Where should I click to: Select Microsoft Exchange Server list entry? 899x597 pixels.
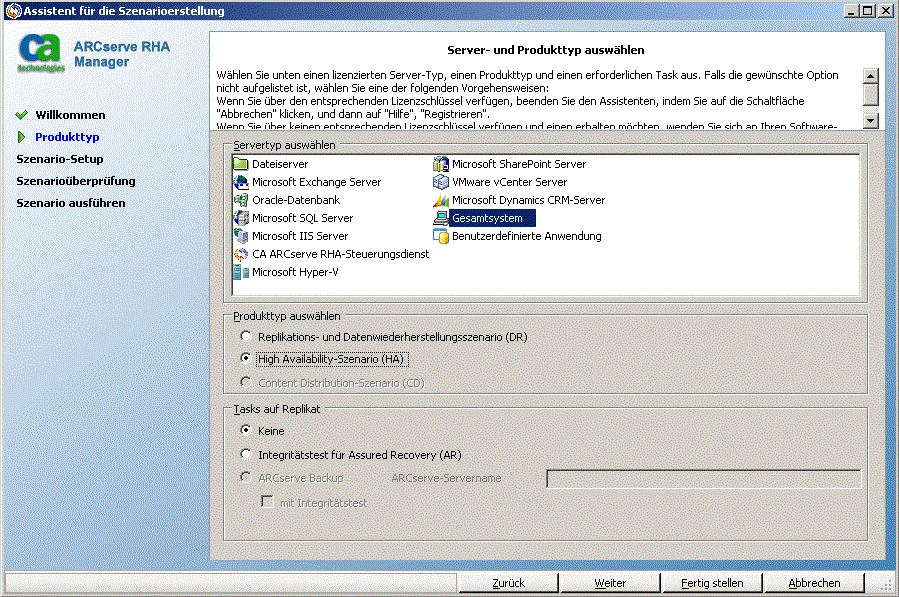(316, 182)
